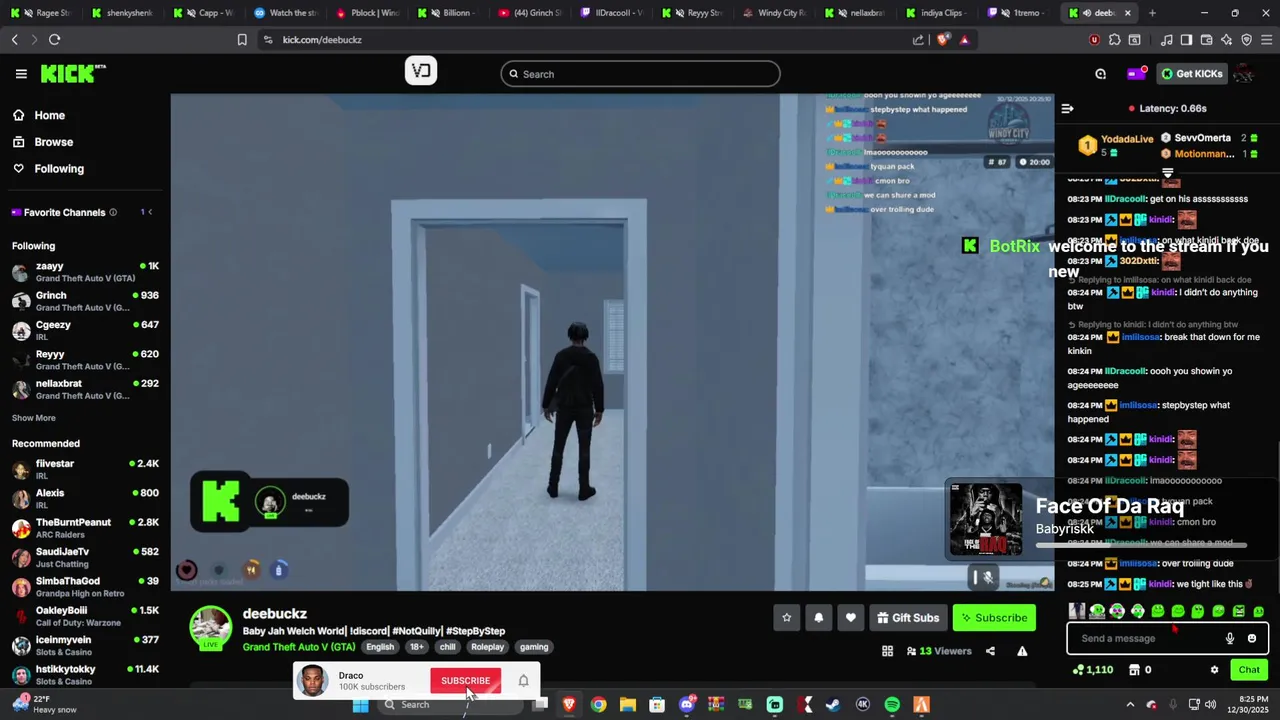This screenshot has height=720, width=1280.
Task: Collapse the chat panel
Action: 1067,108
